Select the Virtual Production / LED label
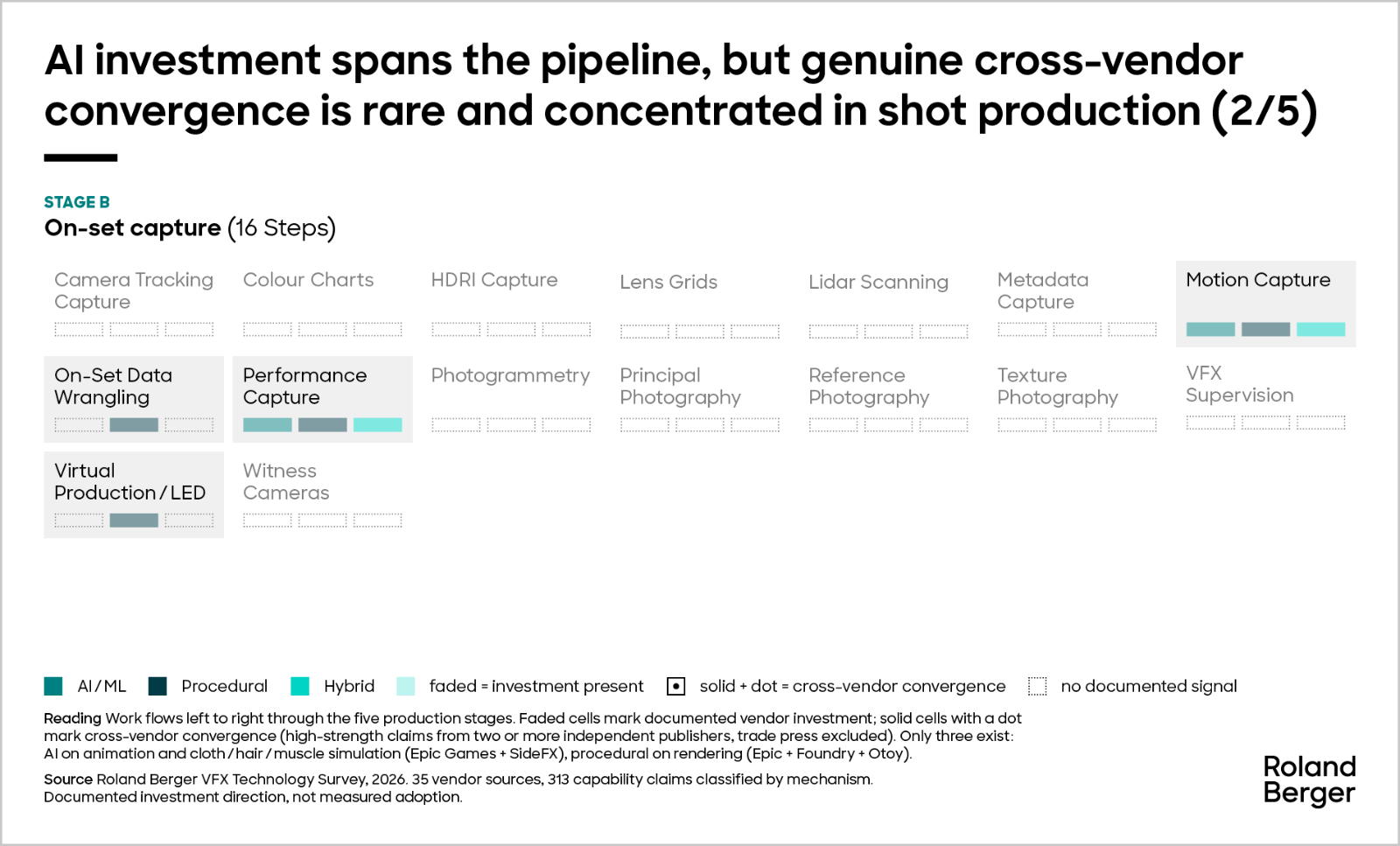This screenshot has width=1400, height=846. (129, 481)
